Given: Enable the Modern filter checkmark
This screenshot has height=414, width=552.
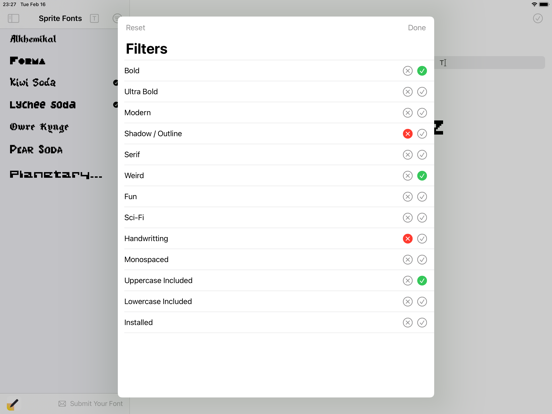Looking at the screenshot, I should point(422,113).
